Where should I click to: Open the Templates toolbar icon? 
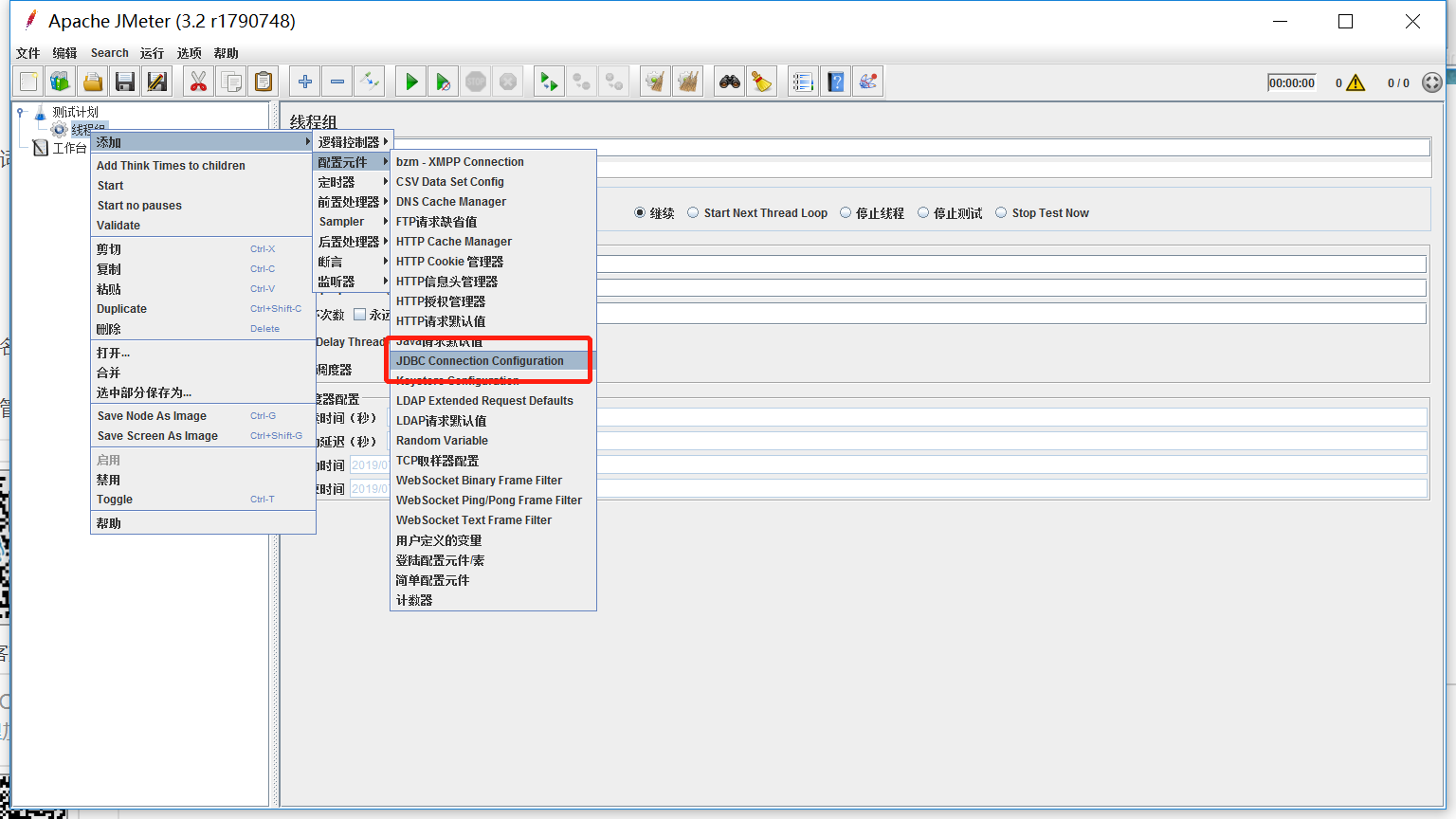[61, 82]
